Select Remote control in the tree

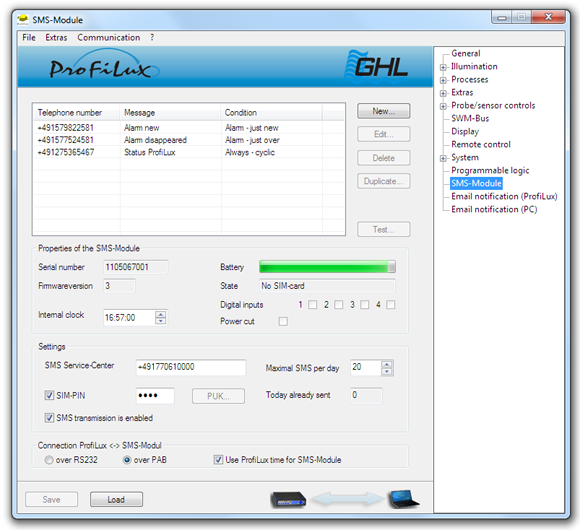(481, 144)
